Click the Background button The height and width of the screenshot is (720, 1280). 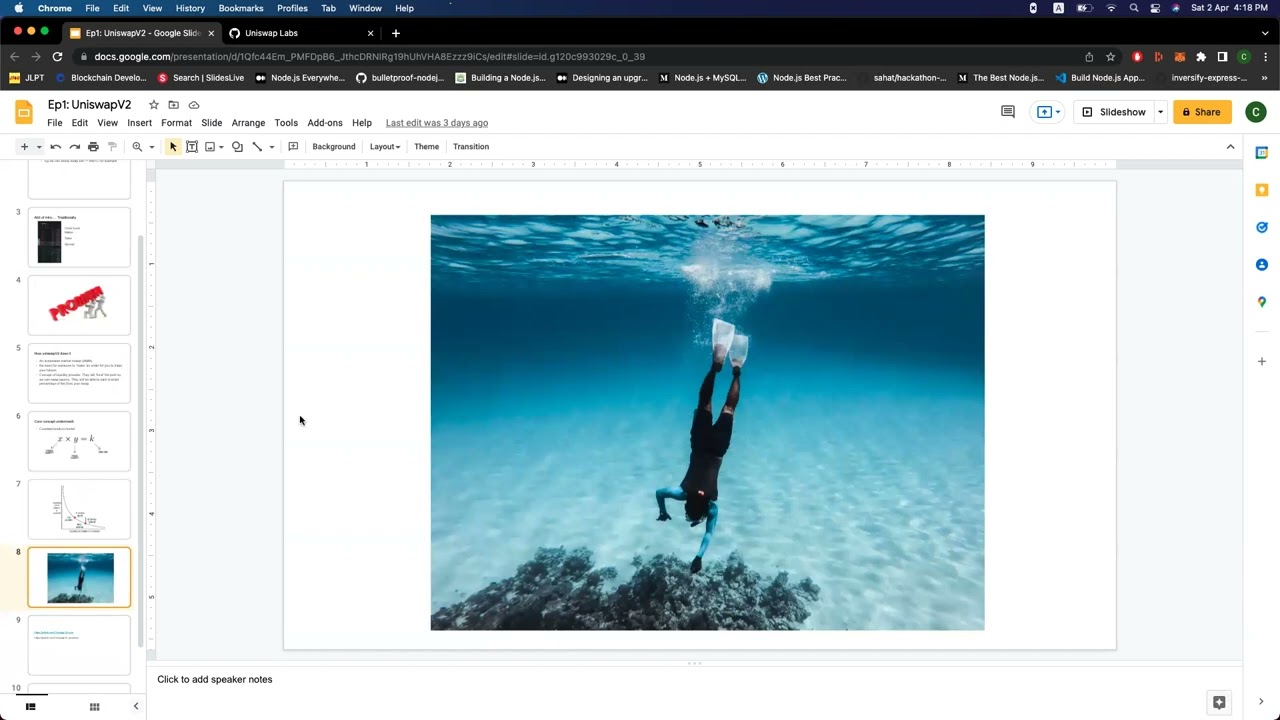coord(334,147)
